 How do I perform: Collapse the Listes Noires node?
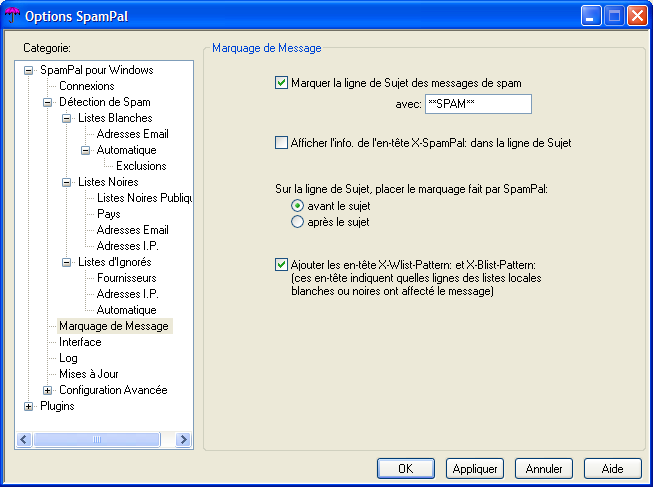coord(67,182)
